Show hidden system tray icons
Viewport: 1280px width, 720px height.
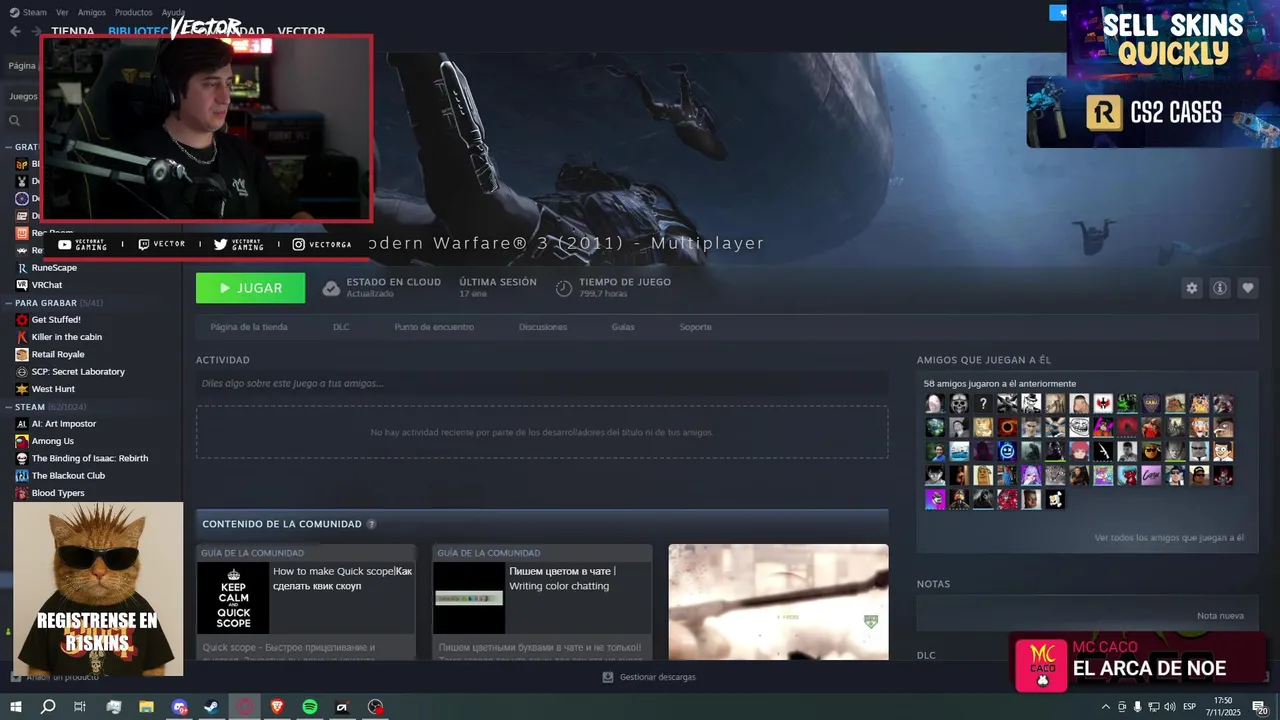(x=1105, y=707)
